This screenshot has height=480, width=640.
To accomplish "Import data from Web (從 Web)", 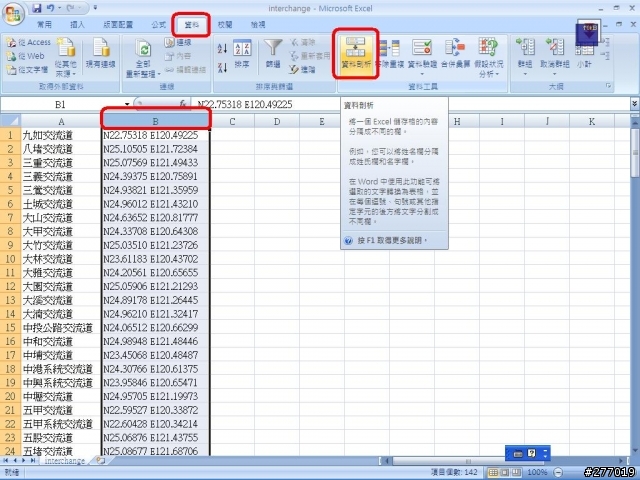I will point(25,56).
